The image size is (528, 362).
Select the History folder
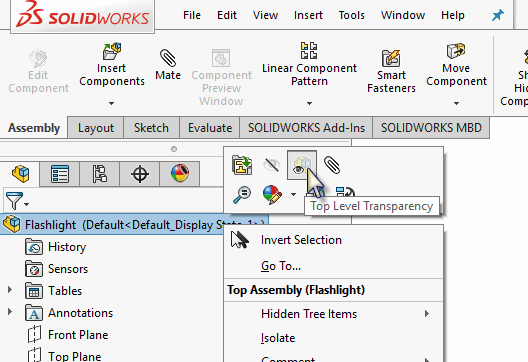56,247
